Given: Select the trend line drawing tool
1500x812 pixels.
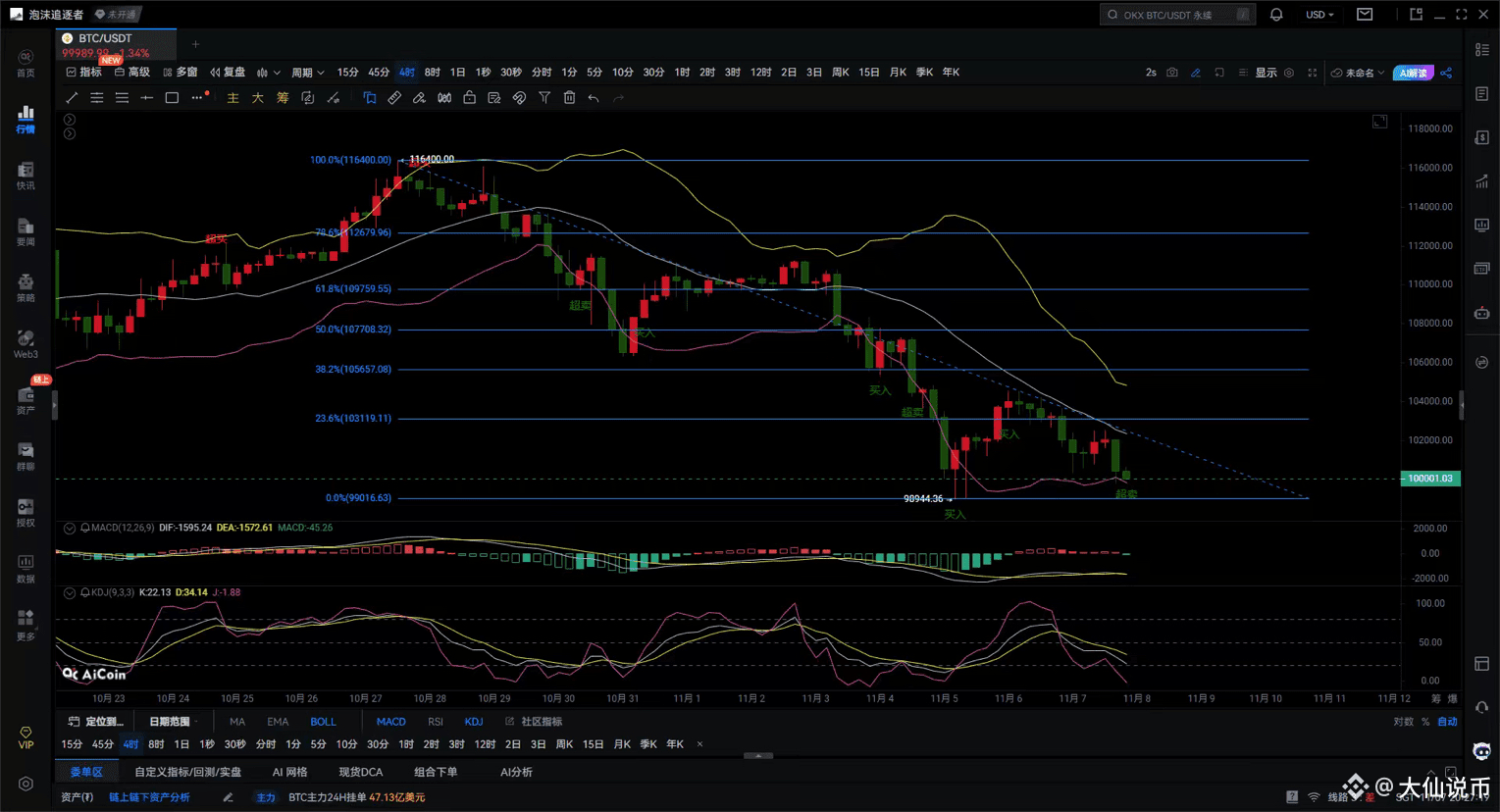Looking at the screenshot, I should (x=72, y=98).
